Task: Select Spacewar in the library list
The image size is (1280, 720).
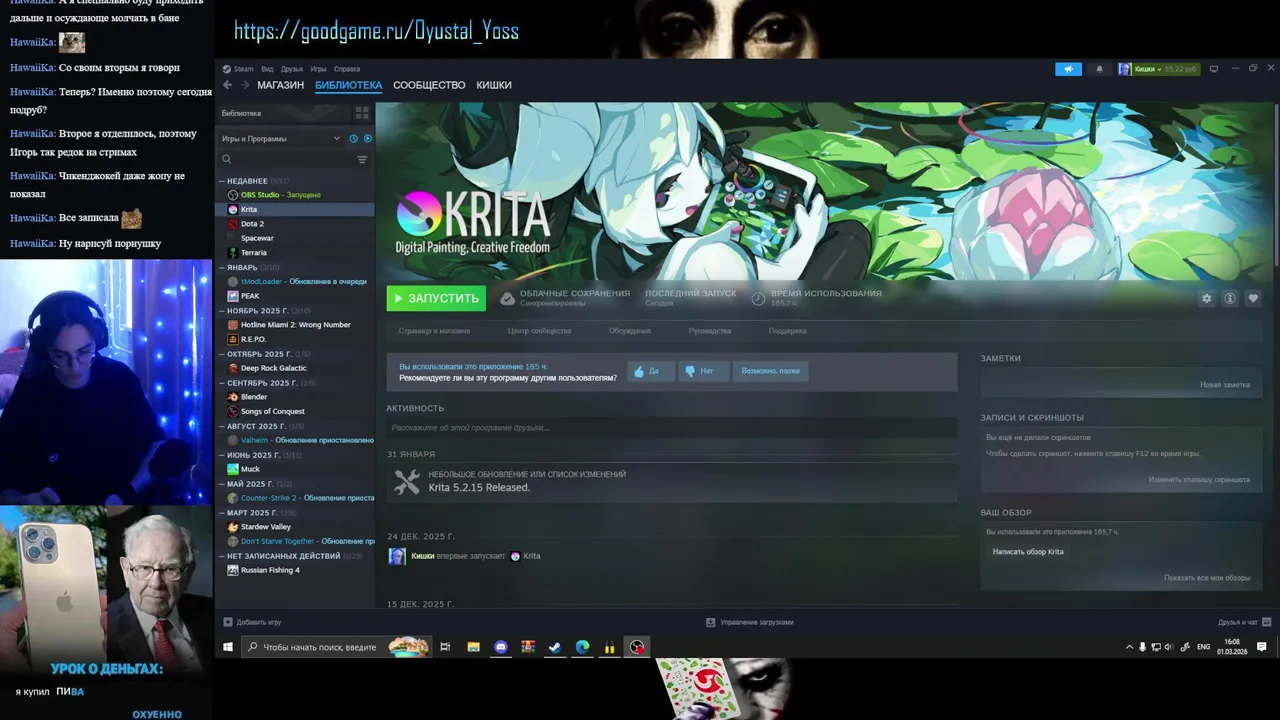Action: [x=295, y=238]
